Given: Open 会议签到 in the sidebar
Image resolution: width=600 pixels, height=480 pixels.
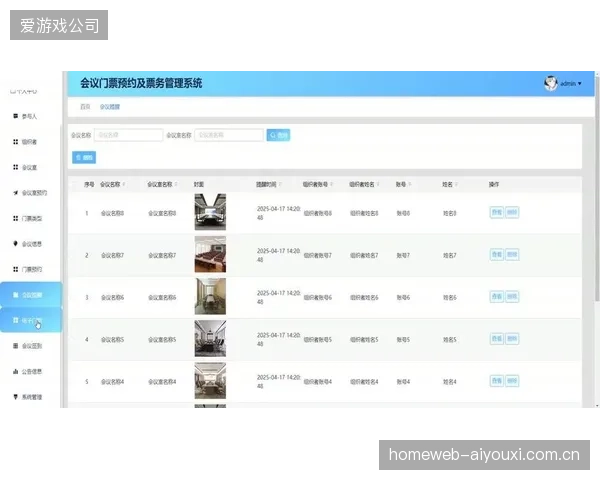Looking at the screenshot, I should coord(31,346).
